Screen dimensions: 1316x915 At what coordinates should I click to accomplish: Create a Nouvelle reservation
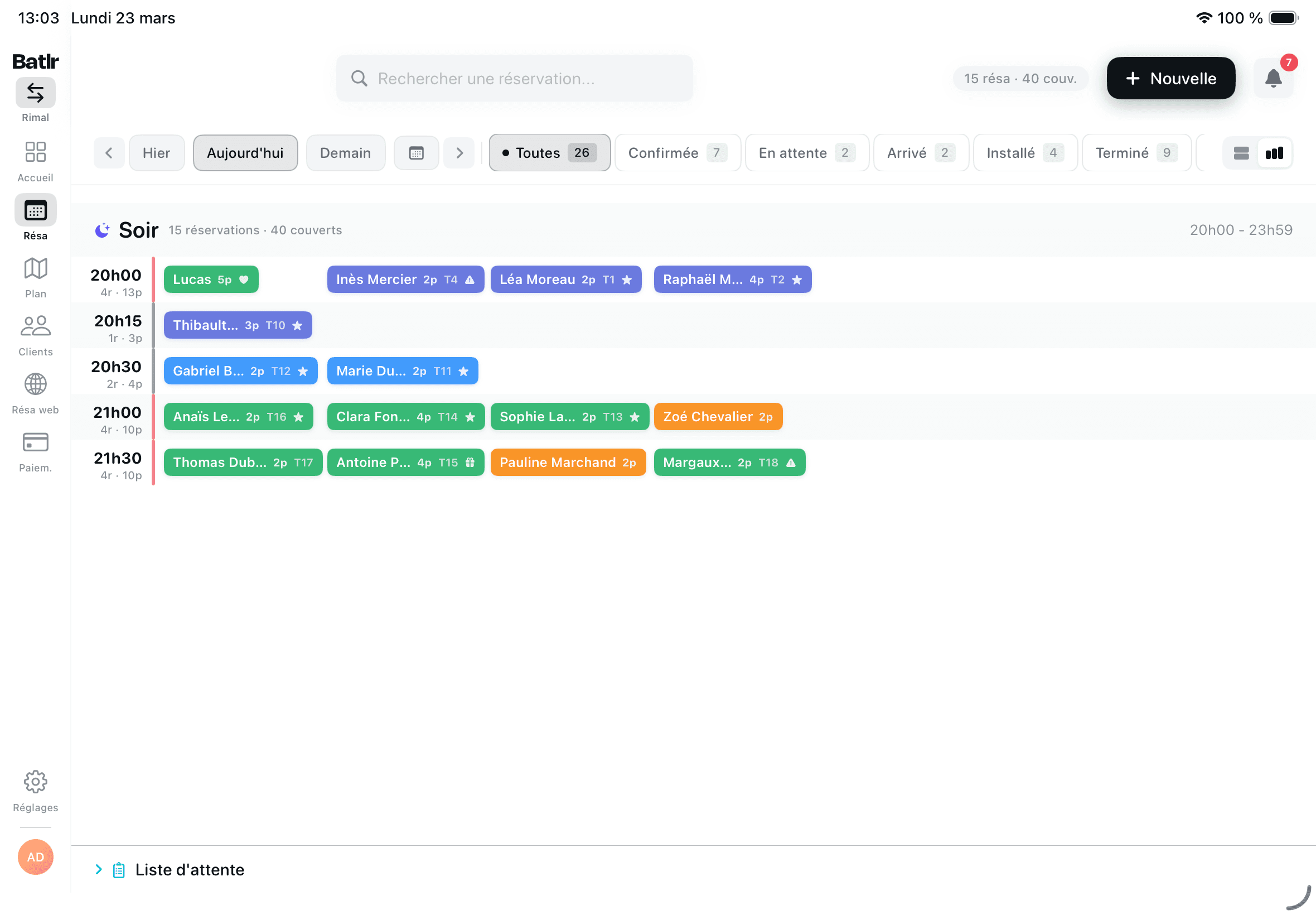tap(1170, 78)
